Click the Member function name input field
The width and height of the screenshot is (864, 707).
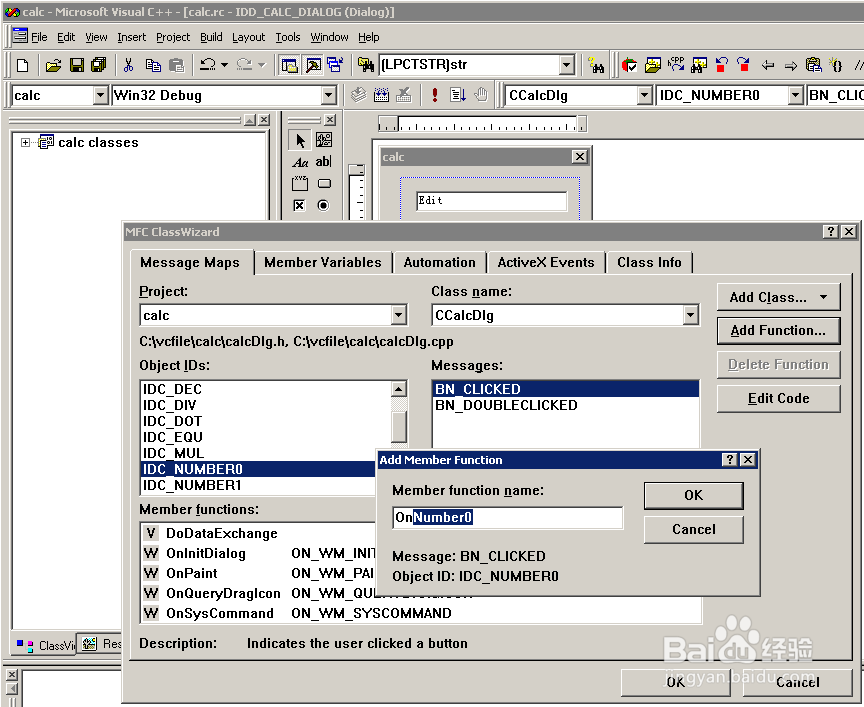(507, 517)
